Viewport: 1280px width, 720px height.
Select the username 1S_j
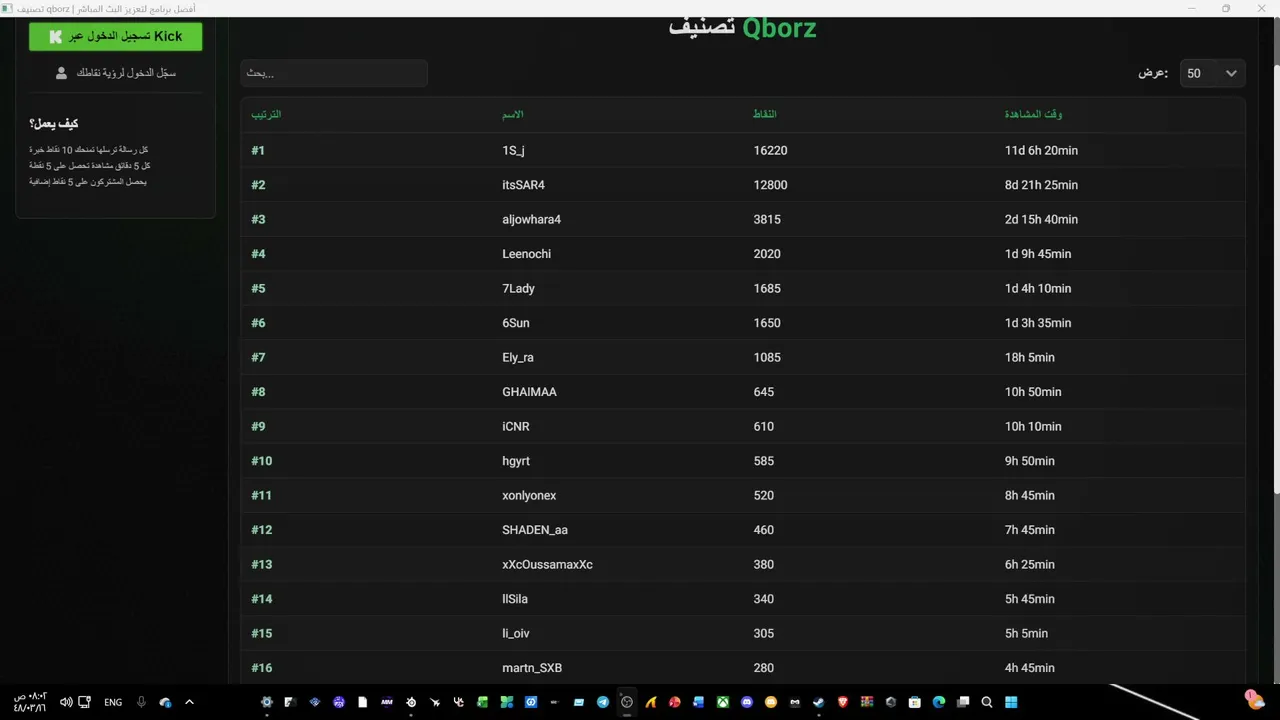pyautogui.click(x=513, y=150)
